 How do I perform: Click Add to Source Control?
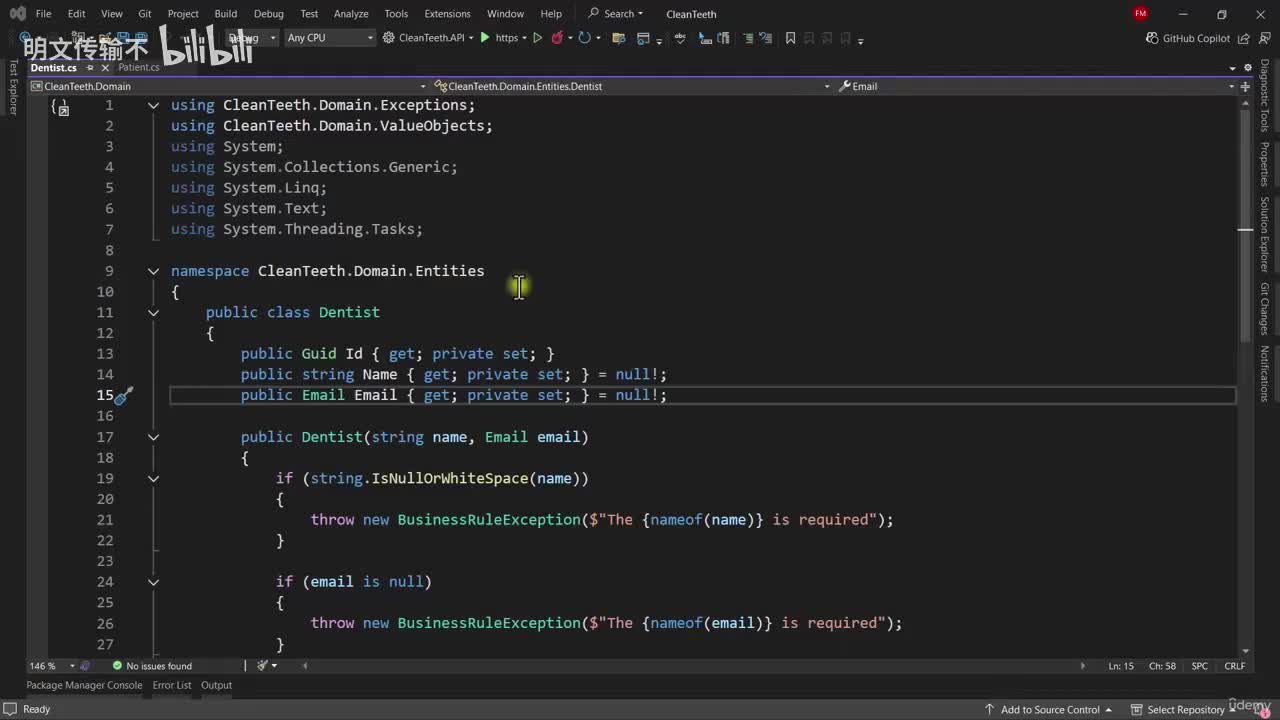1050,709
